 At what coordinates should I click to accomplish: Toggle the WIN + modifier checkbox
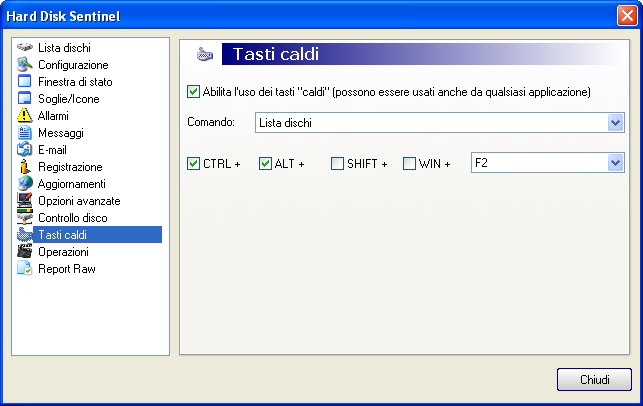point(409,164)
